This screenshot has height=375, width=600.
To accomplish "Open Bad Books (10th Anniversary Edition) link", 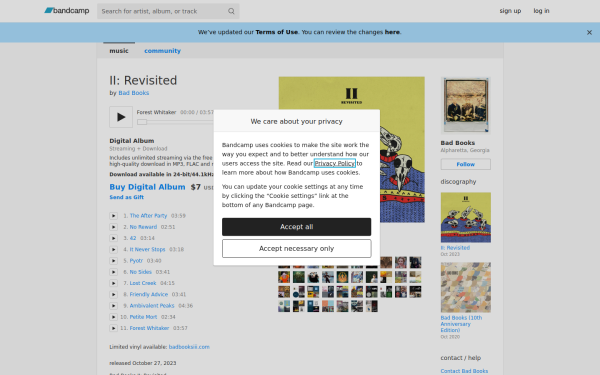I will (x=461, y=324).
